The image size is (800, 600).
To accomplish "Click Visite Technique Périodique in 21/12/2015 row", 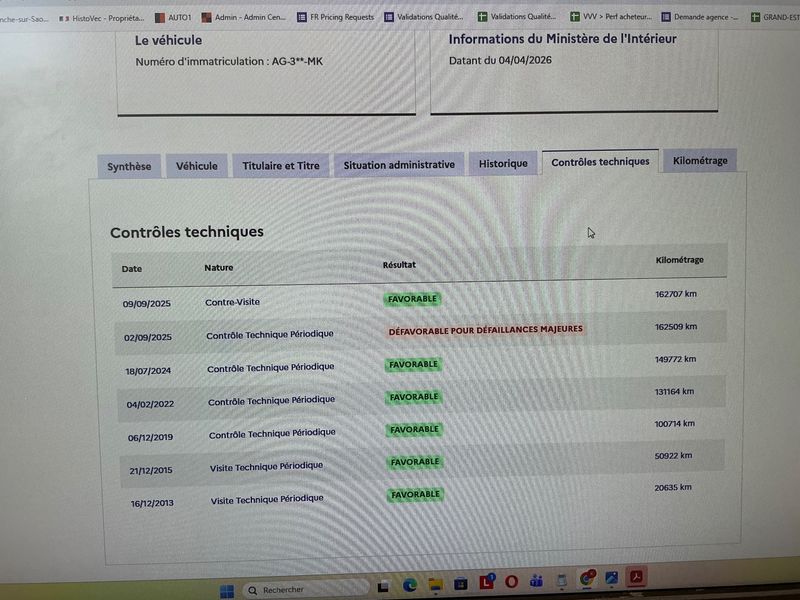I will tap(266, 466).
